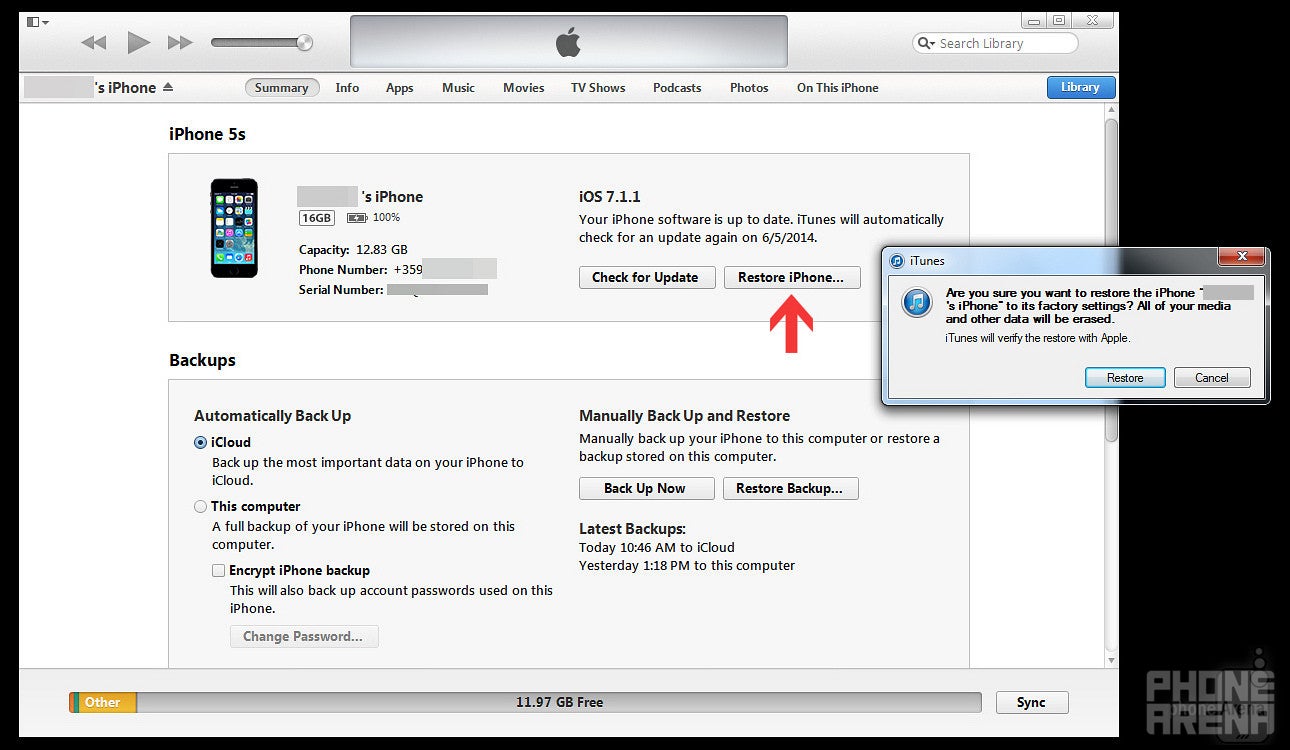Click the battery 100% indicator icon

[x=356, y=217]
